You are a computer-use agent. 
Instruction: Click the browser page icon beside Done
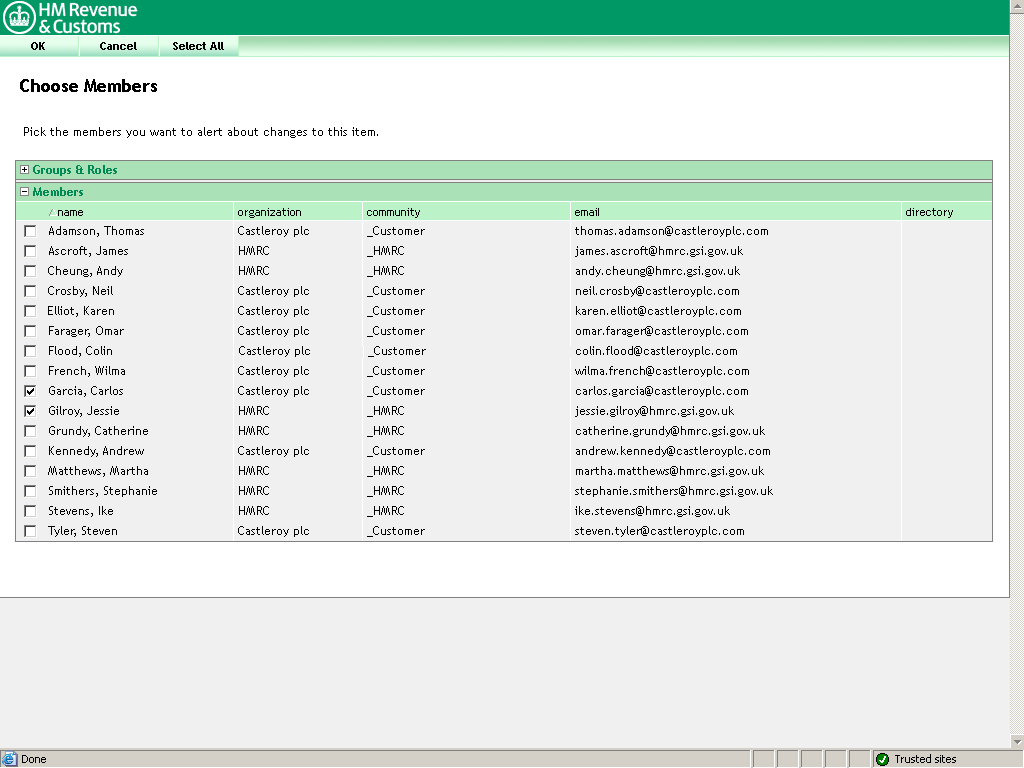[x=9, y=759]
